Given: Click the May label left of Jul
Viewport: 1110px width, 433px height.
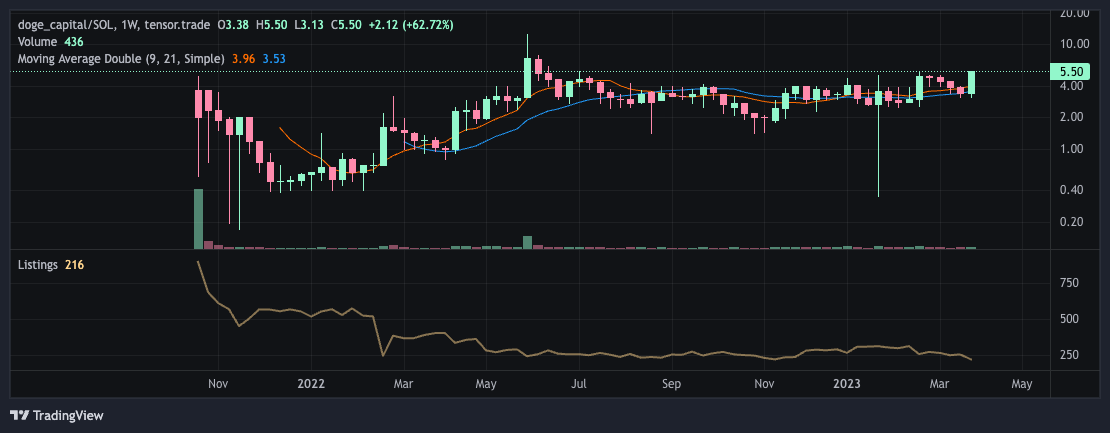Looking at the screenshot, I should pyautogui.click(x=486, y=383).
